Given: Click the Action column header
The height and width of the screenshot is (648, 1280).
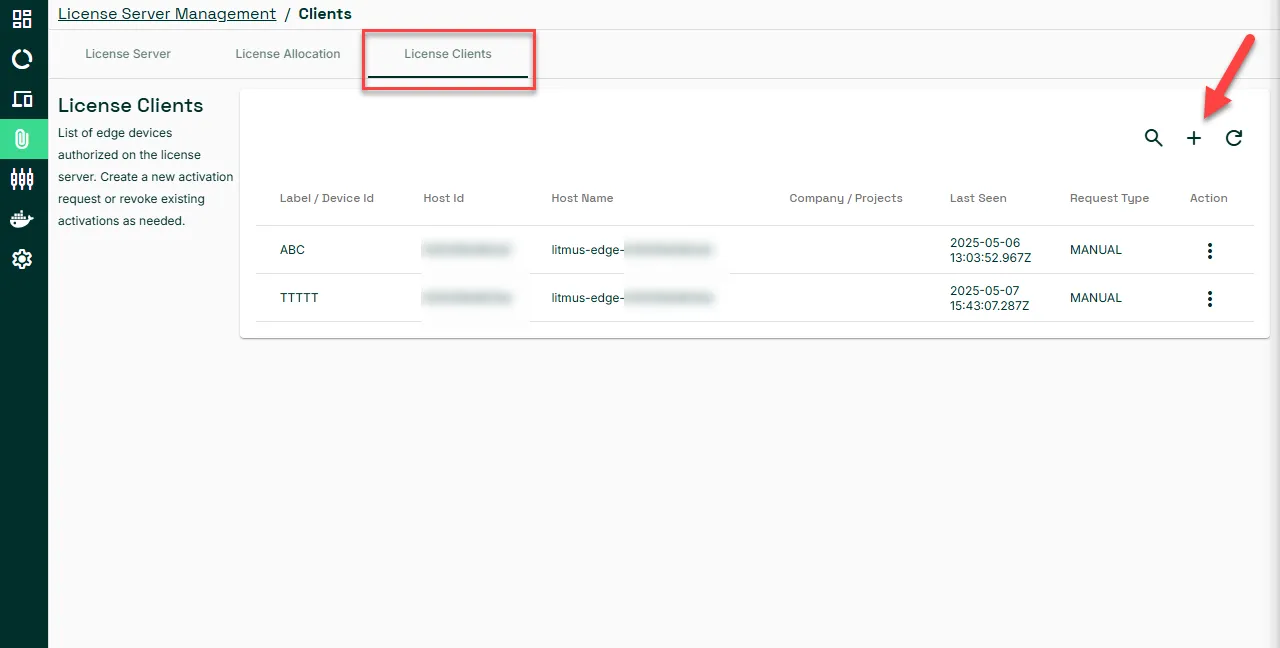Looking at the screenshot, I should click(x=1209, y=198).
